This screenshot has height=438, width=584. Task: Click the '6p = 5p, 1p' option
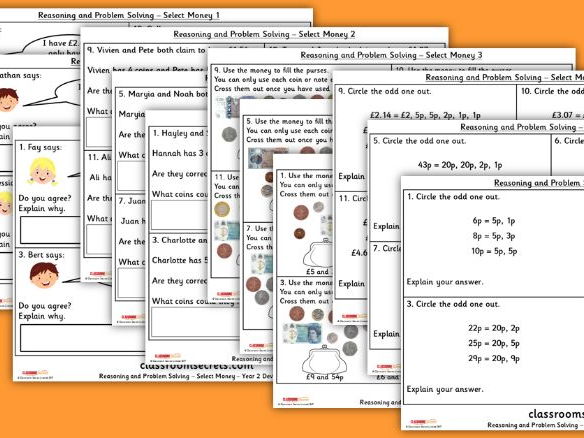[494, 221]
